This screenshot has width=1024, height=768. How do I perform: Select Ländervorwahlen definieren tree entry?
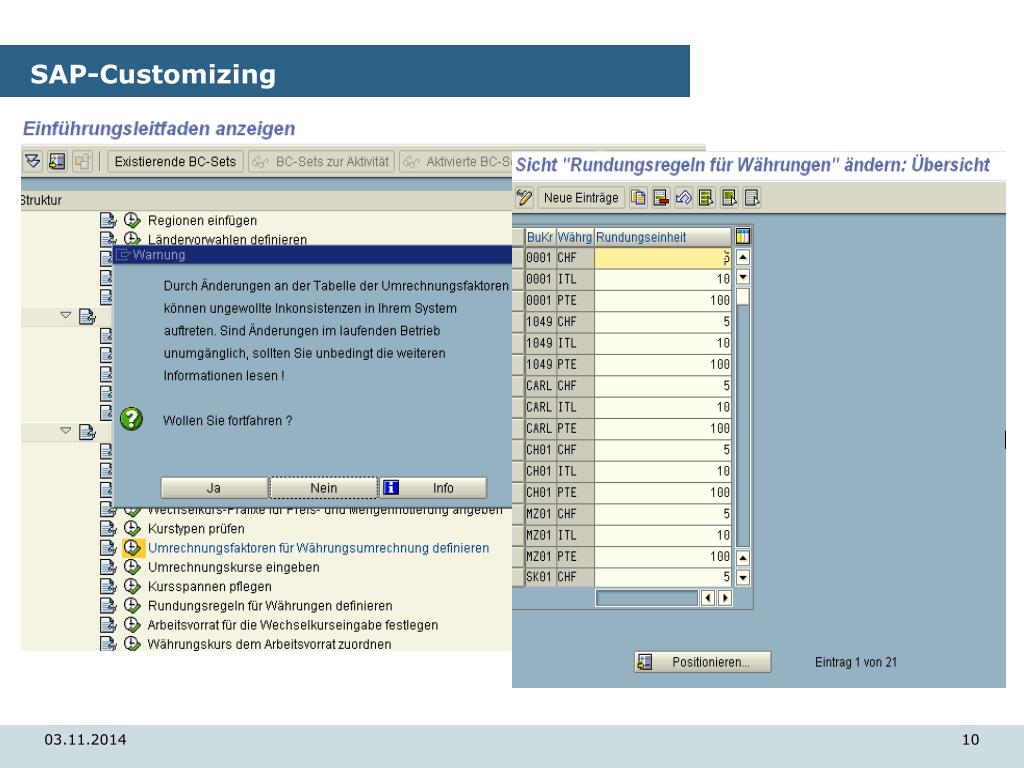click(227, 240)
